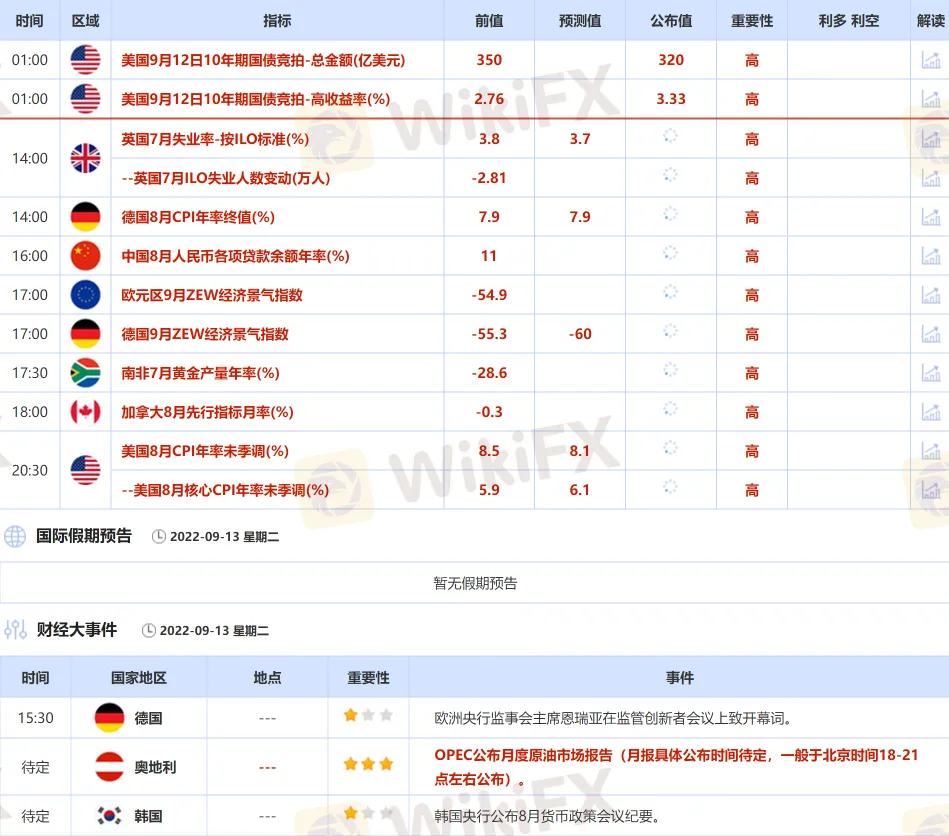Viewport: 949px width, 836px height.
Task: Click the globe icon beside 国际假期预告
Action: [x=14, y=536]
